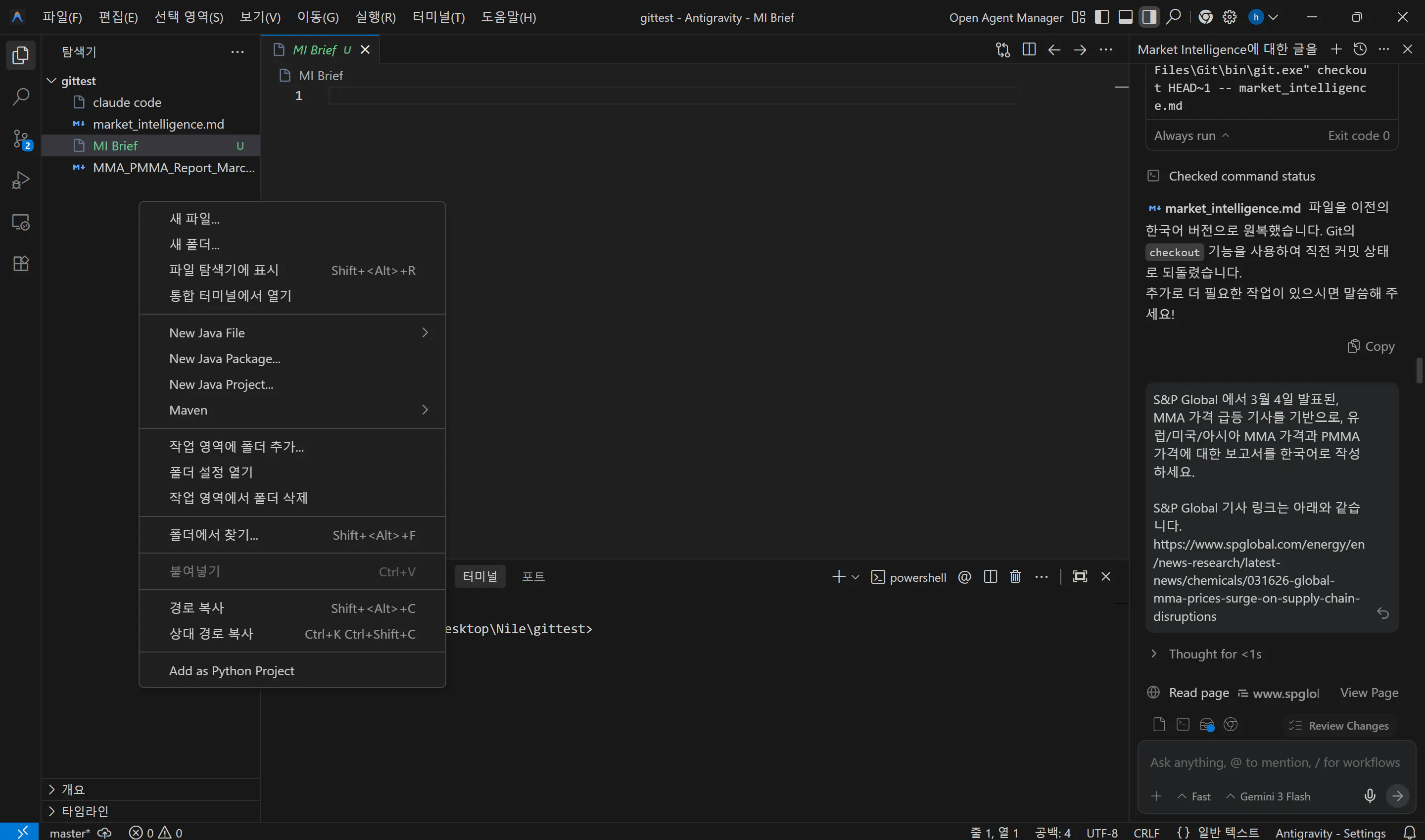Click the Copy button under the agent reply
1425x840 pixels.
1371,346
